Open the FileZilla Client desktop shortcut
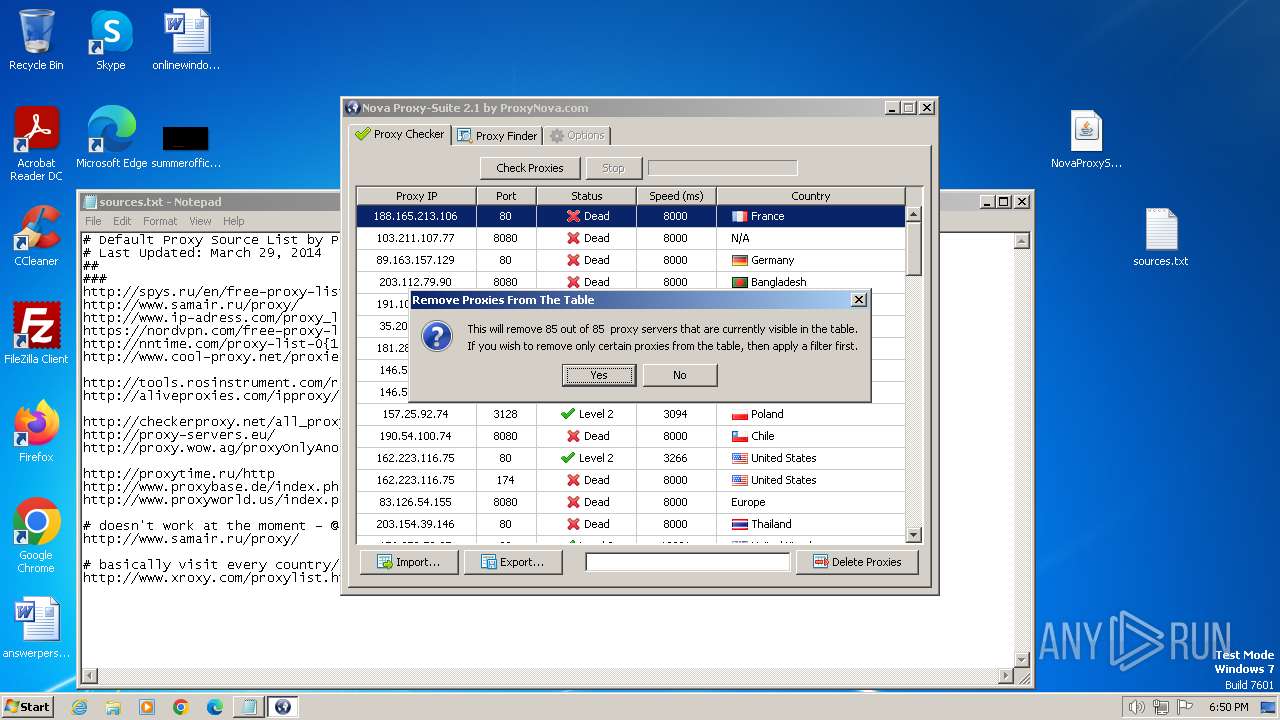1280x720 pixels. pos(36,334)
